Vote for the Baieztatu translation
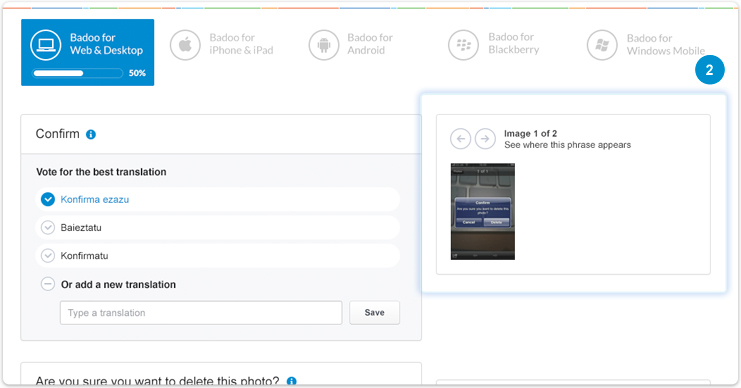The width and height of the screenshot is (741, 388). point(217,227)
